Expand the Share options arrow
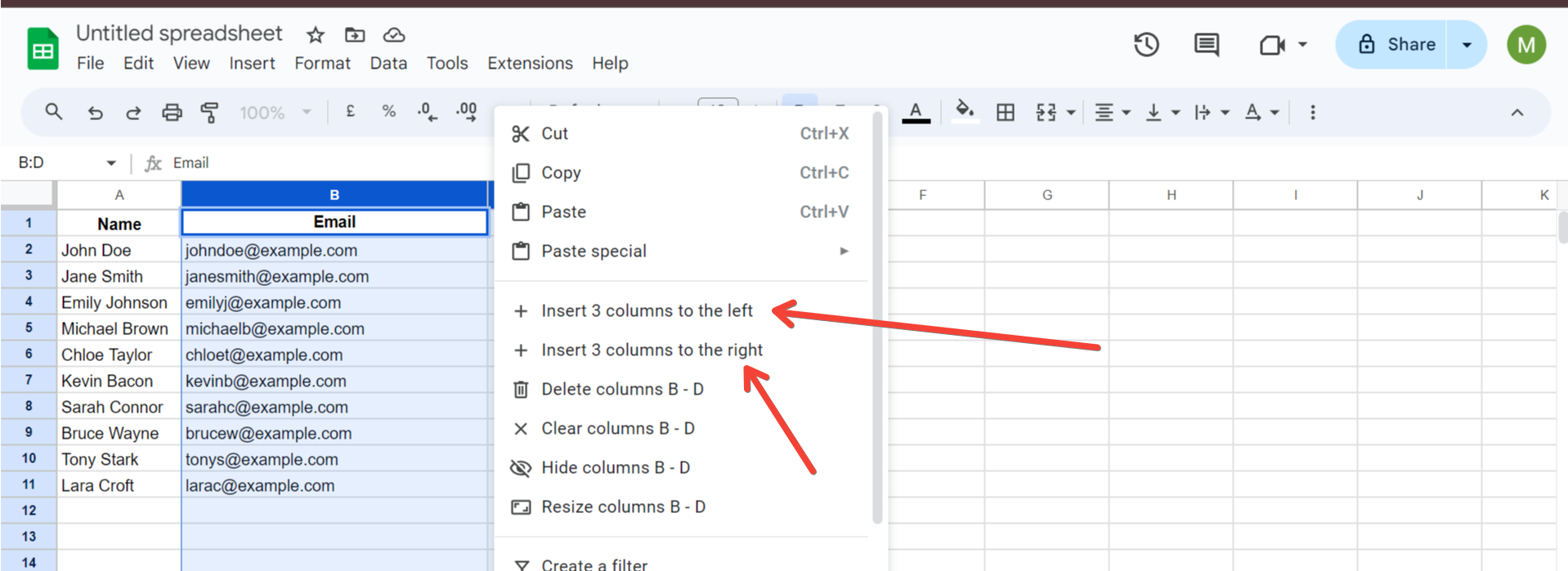The width and height of the screenshot is (1568, 571). [1467, 44]
